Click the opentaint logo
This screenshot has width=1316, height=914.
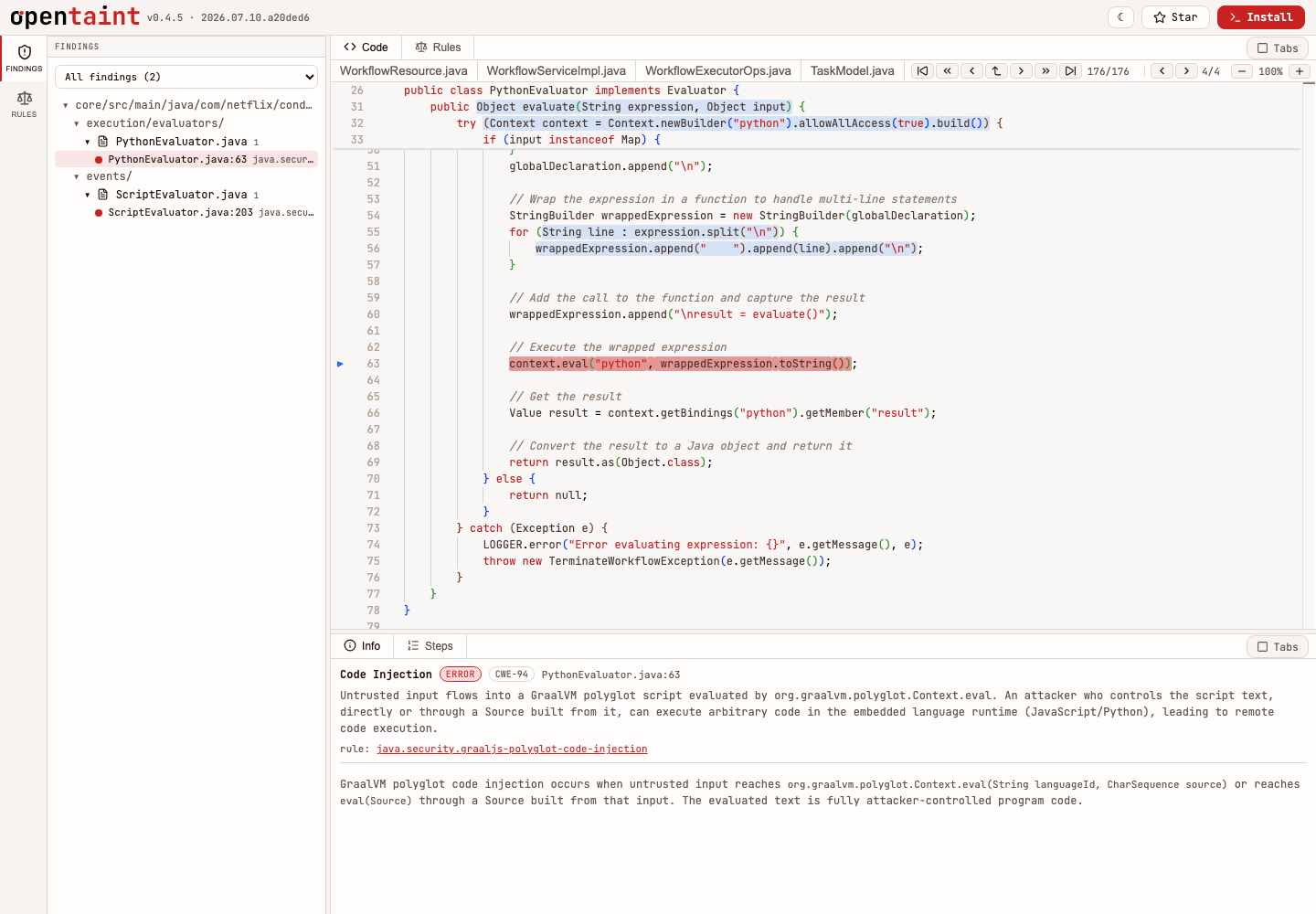75,16
